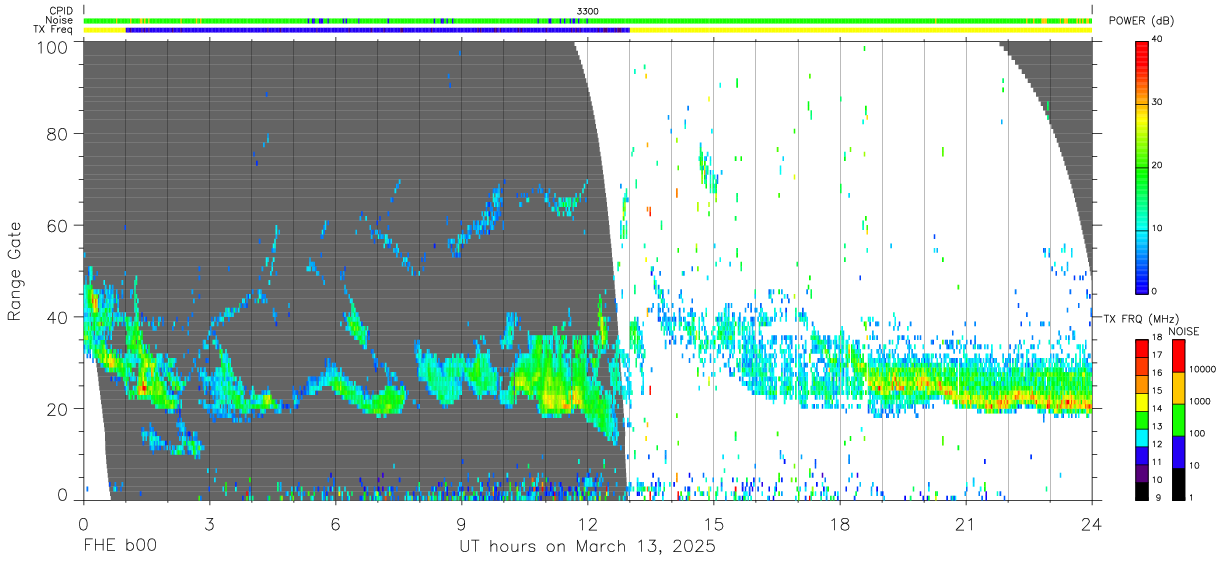
Task: Click the red 17-18 MHz TX FRQ swatch
Action: (x=1141, y=348)
